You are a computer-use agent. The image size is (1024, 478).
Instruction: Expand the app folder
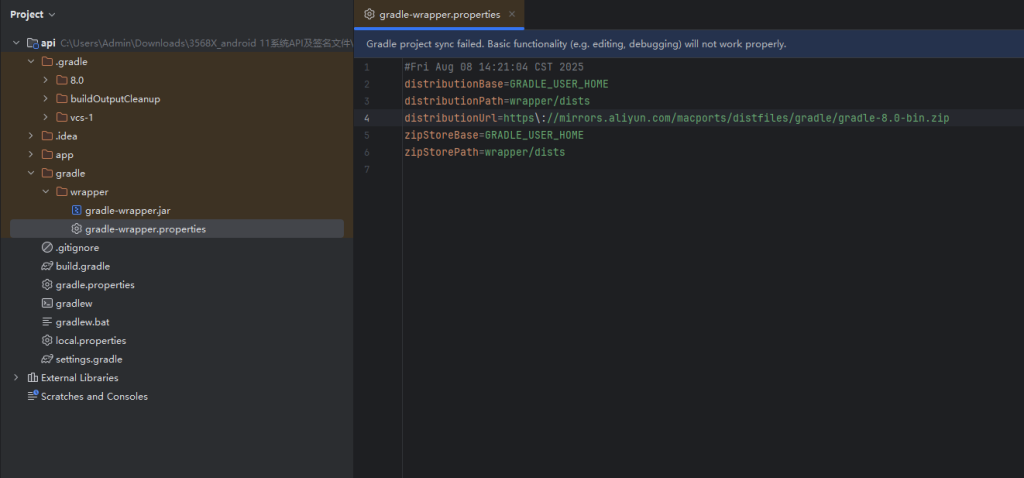tap(31, 155)
